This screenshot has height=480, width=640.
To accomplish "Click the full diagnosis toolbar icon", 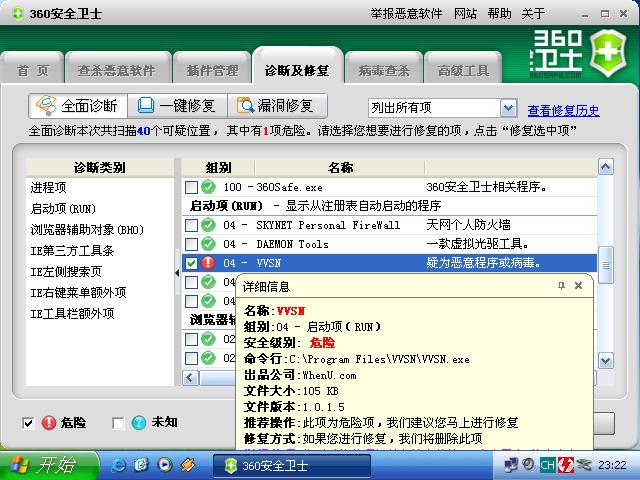I will [46, 106].
